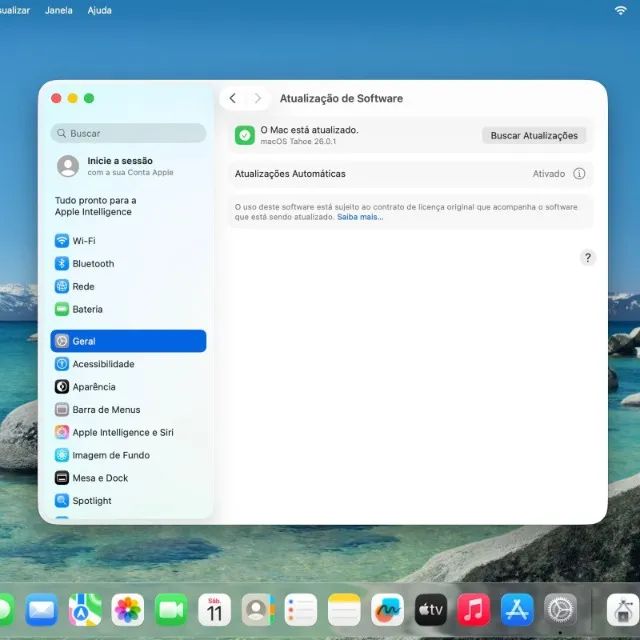Click the macOS Tahoe 26.0.1 text
The image size is (640, 640).
tap(298, 142)
